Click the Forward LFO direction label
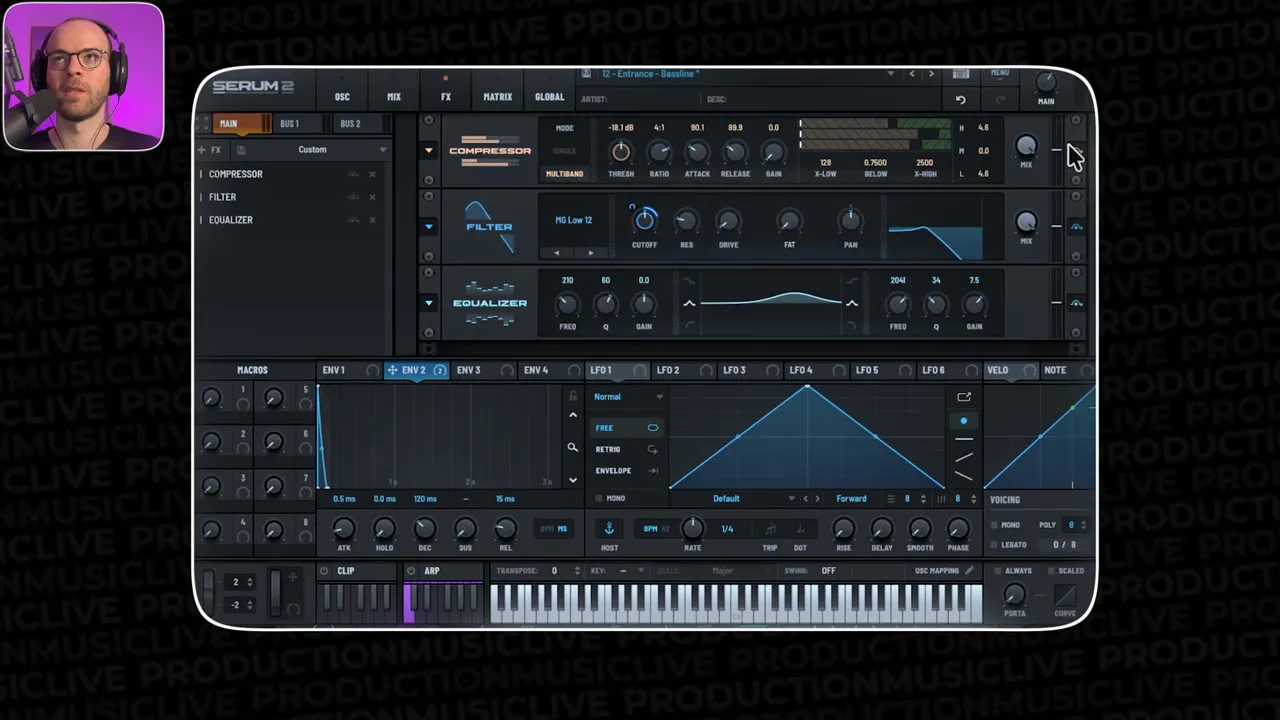The height and width of the screenshot is (720, 1280). [x=851, y=499]
